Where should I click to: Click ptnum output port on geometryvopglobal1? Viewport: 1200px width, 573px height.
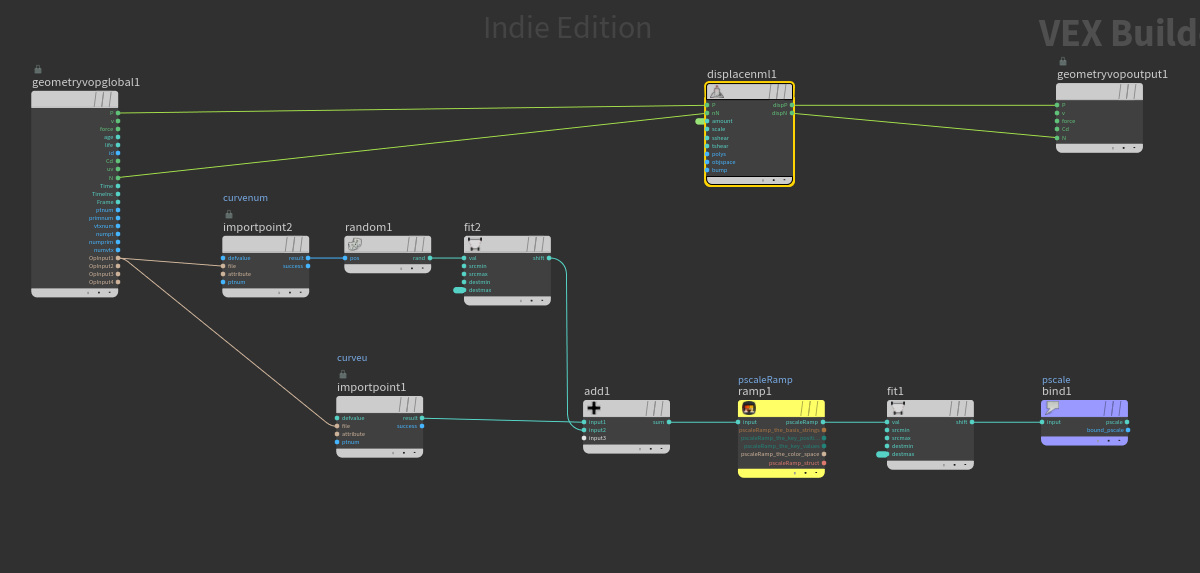pyautogui.click(x=118, y=210)
